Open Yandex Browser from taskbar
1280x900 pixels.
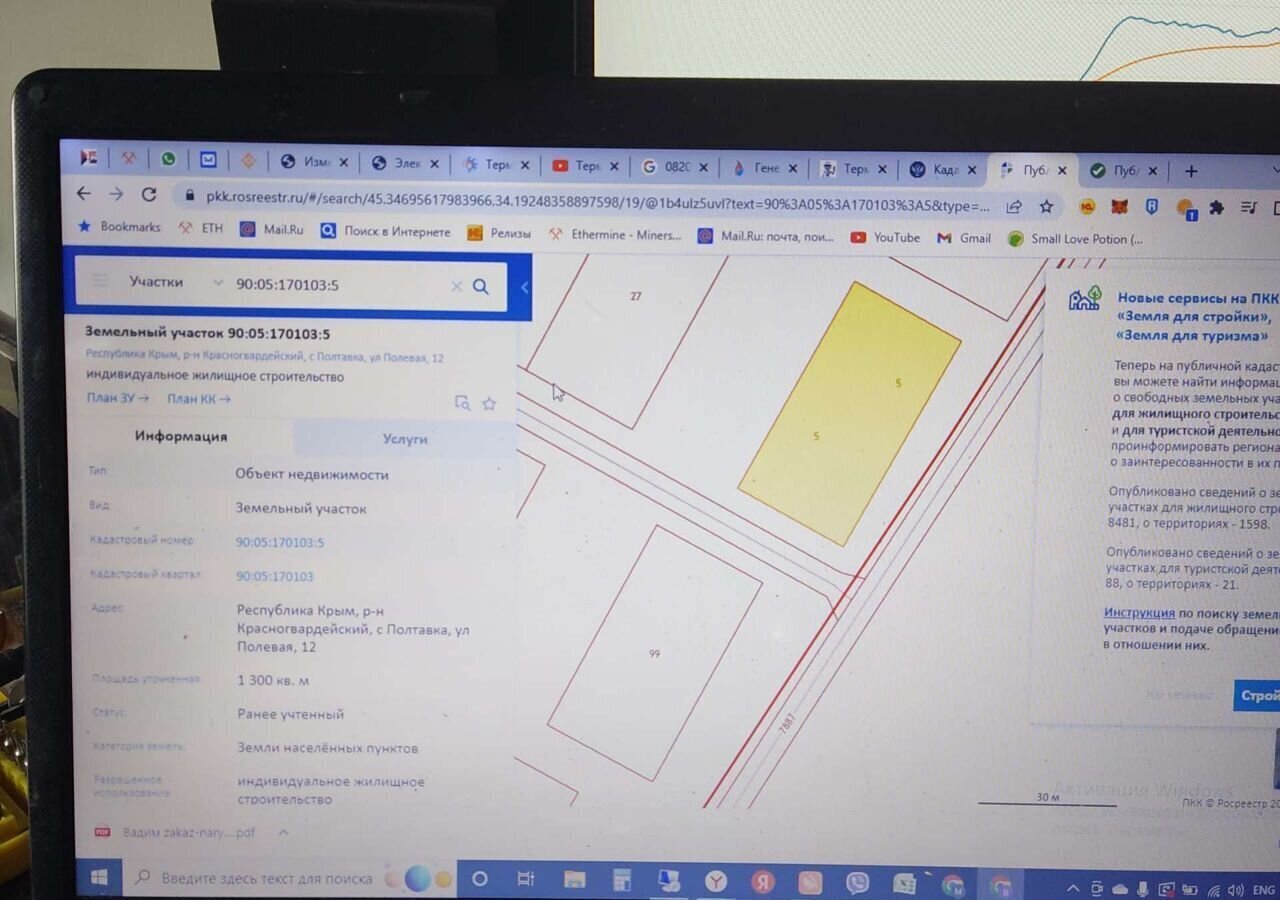(716, 882)
